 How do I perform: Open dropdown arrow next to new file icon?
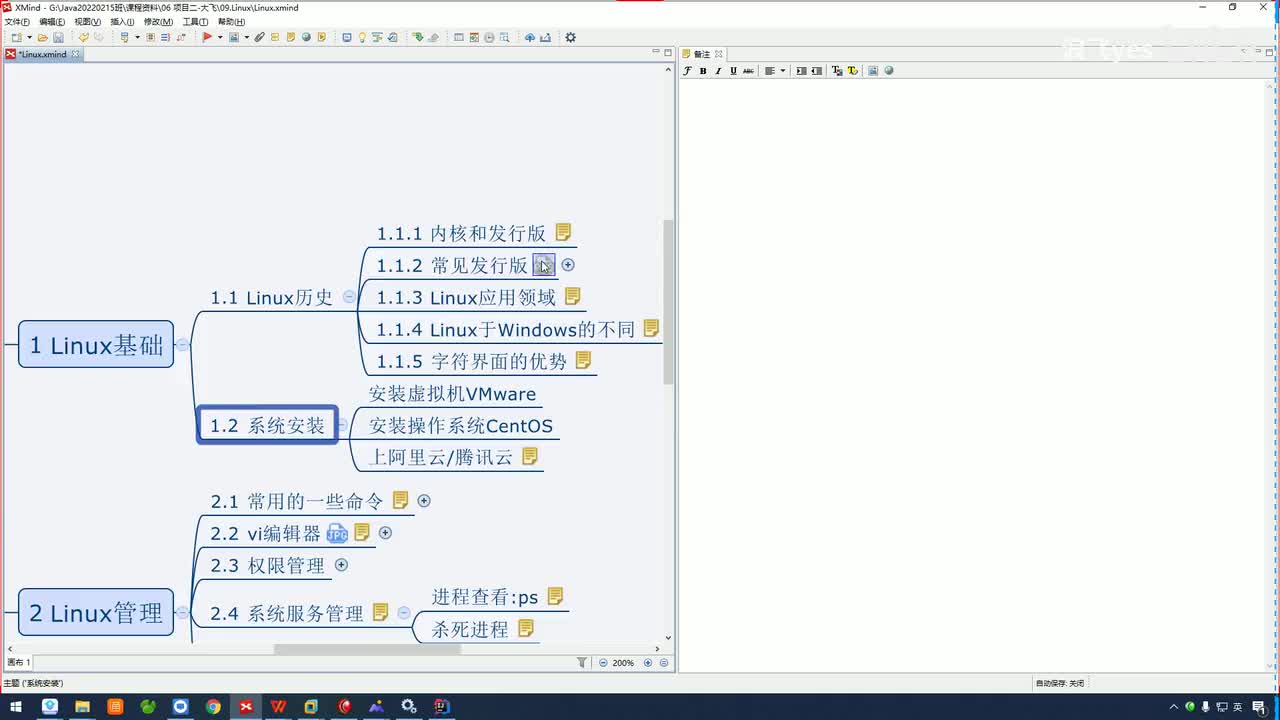29,37
